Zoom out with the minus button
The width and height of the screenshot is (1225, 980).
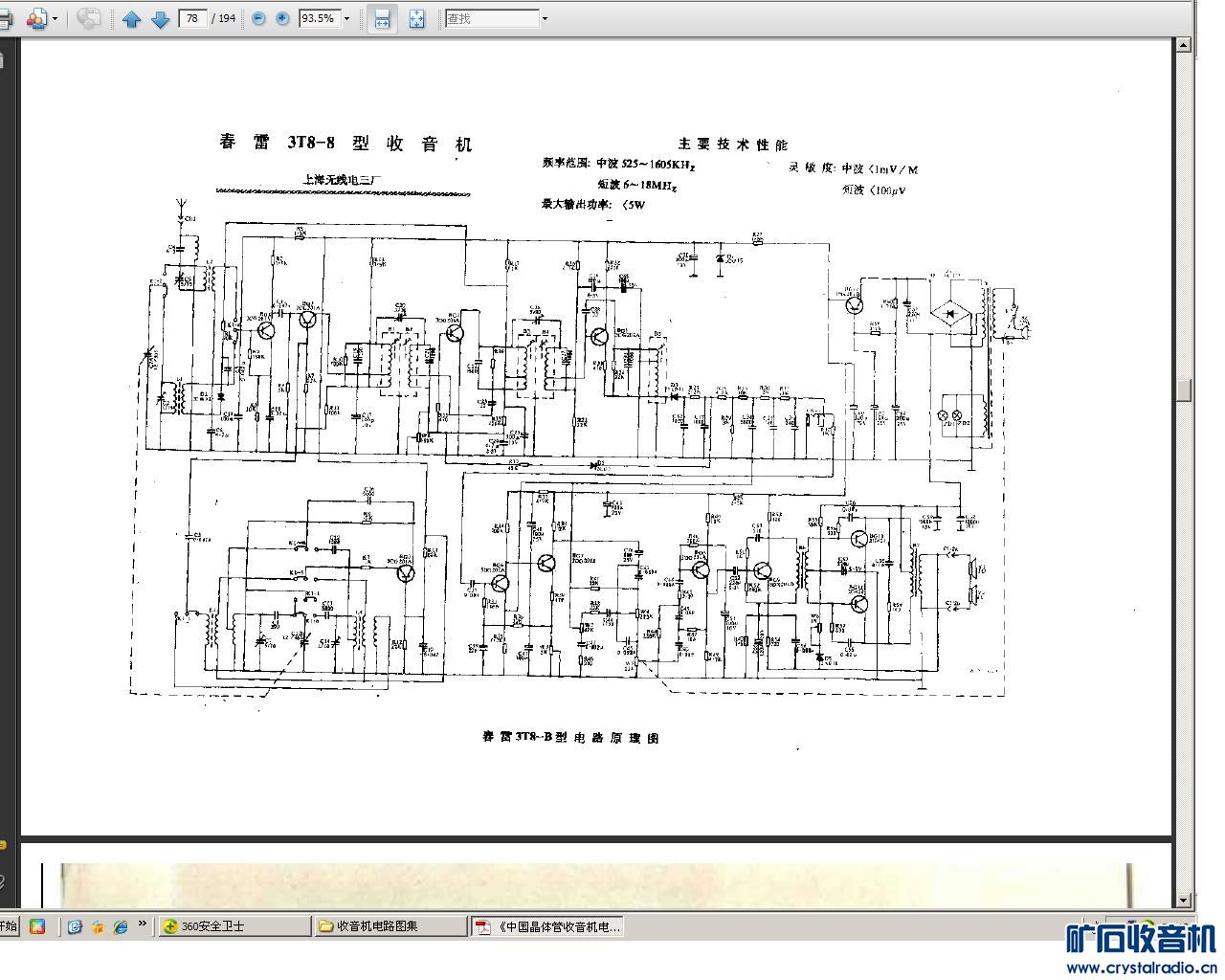pyautogui.click(x=258, y=18)
